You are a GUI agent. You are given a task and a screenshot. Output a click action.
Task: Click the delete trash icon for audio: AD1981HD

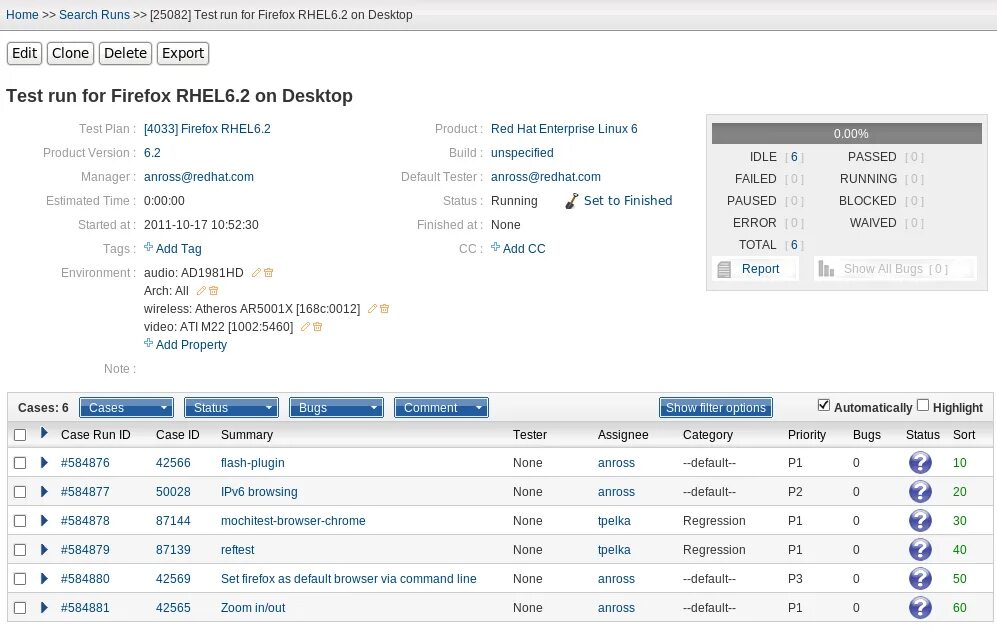(269, 273)
